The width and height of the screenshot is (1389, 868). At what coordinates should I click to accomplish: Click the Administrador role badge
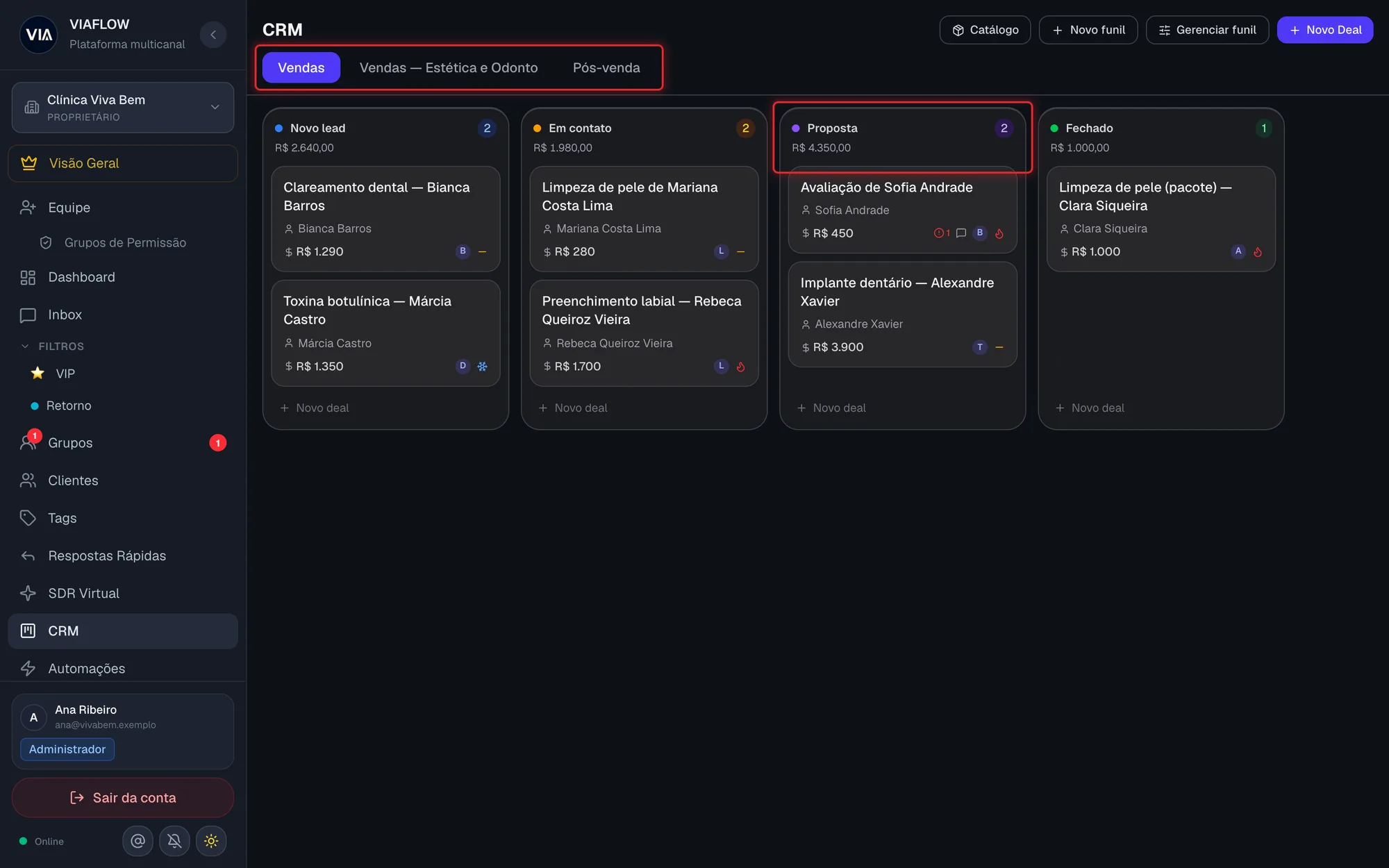[x=67, y=749]
